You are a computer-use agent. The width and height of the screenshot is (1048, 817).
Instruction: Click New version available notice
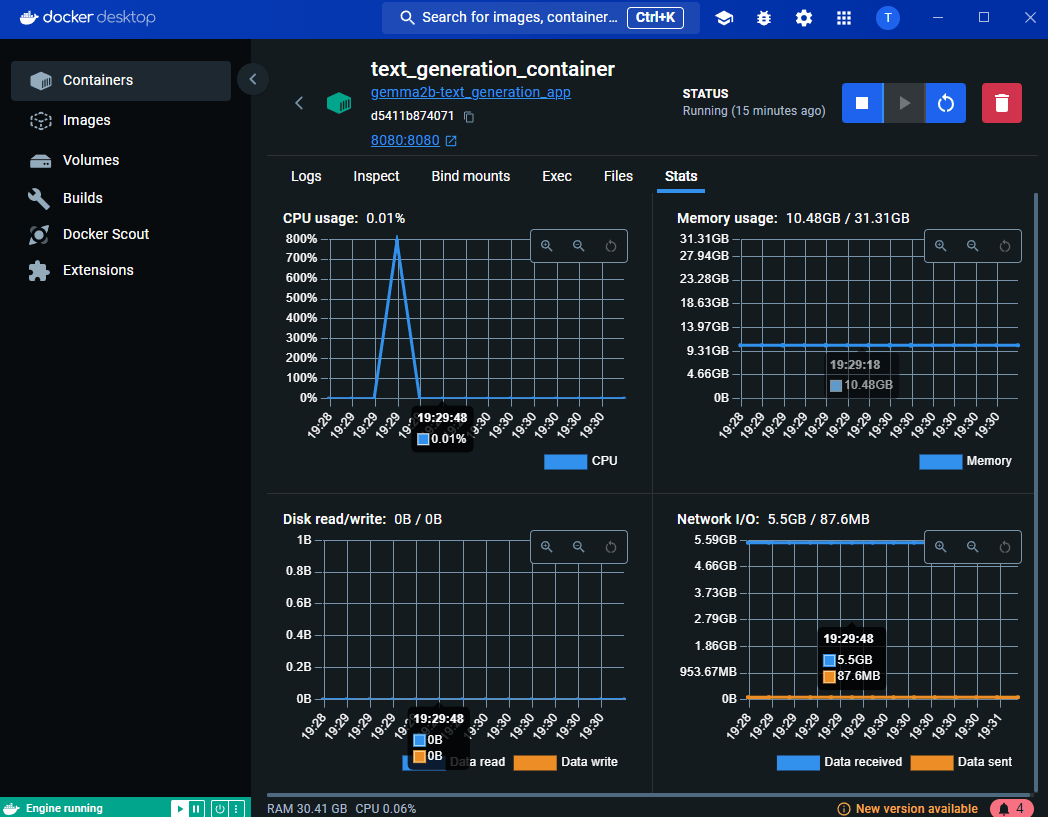pyautogui.click(x=908, y=809)
